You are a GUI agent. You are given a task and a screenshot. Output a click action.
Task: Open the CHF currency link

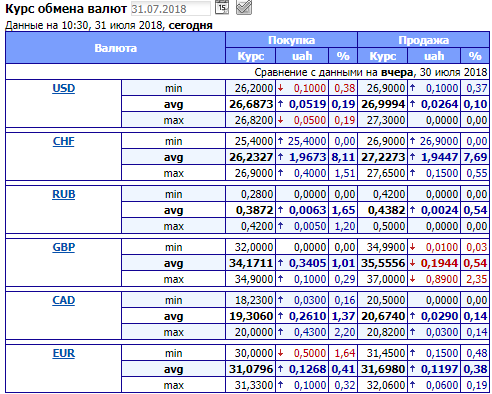coord(64,141)
